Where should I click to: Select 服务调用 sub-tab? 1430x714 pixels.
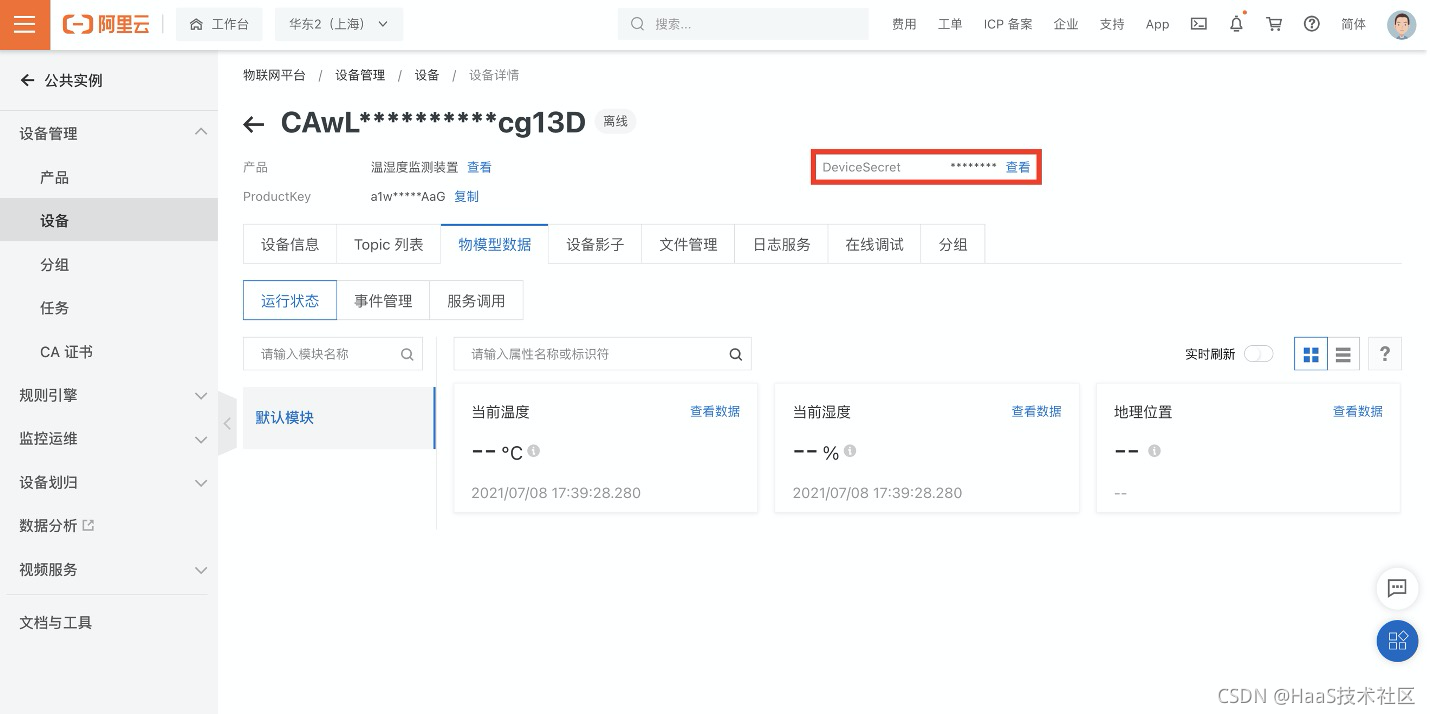point(476,300)
